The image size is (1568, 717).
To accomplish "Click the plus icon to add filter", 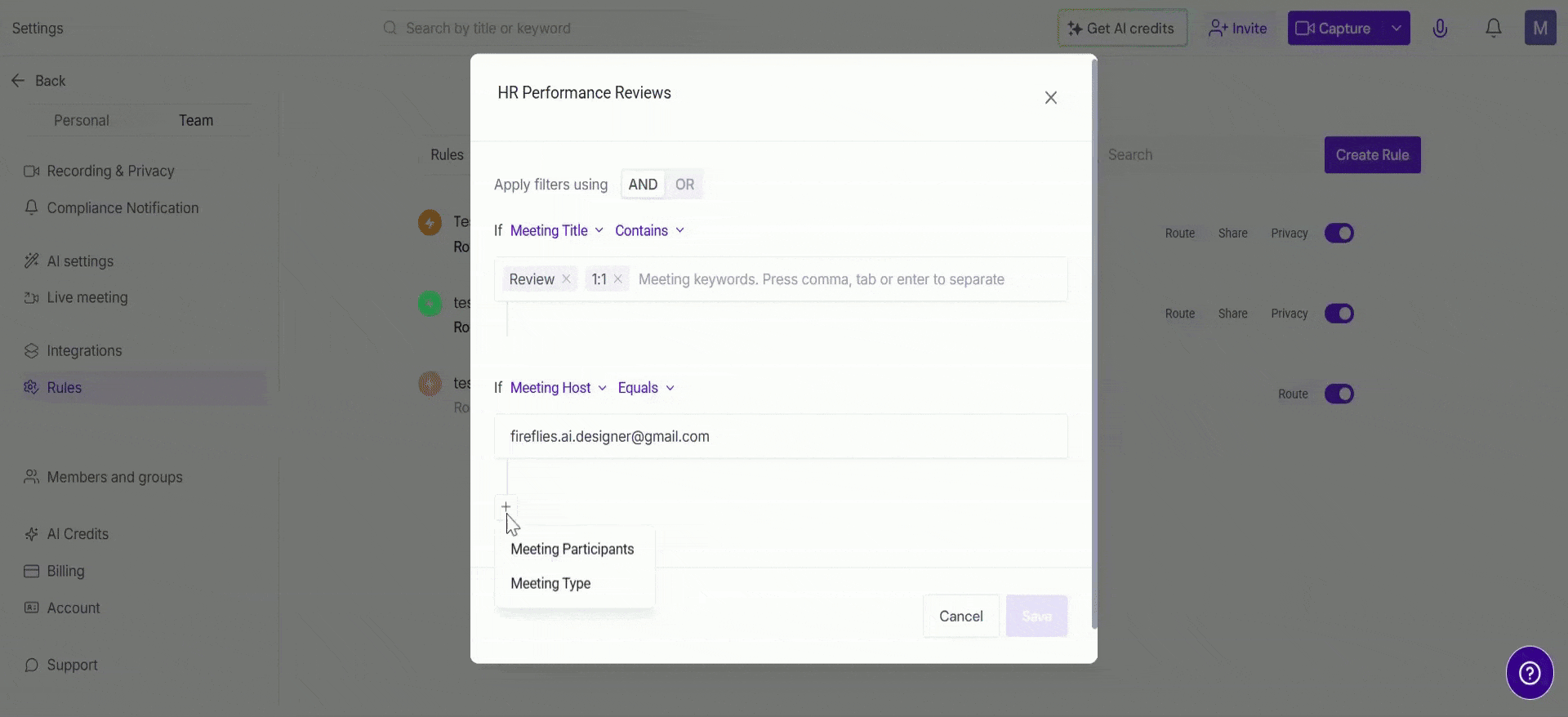I will click(506, 507).
